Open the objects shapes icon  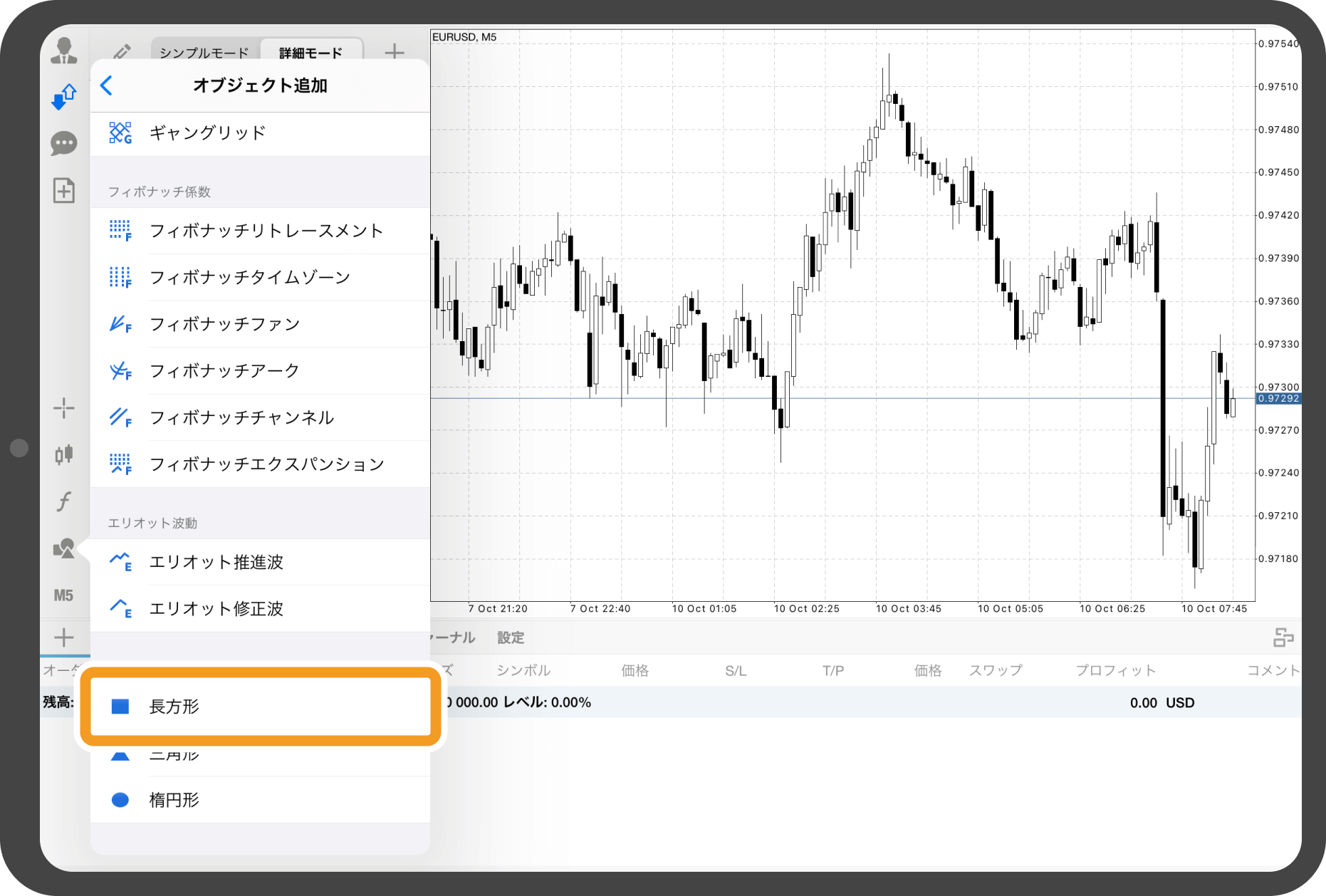point(64,548)
